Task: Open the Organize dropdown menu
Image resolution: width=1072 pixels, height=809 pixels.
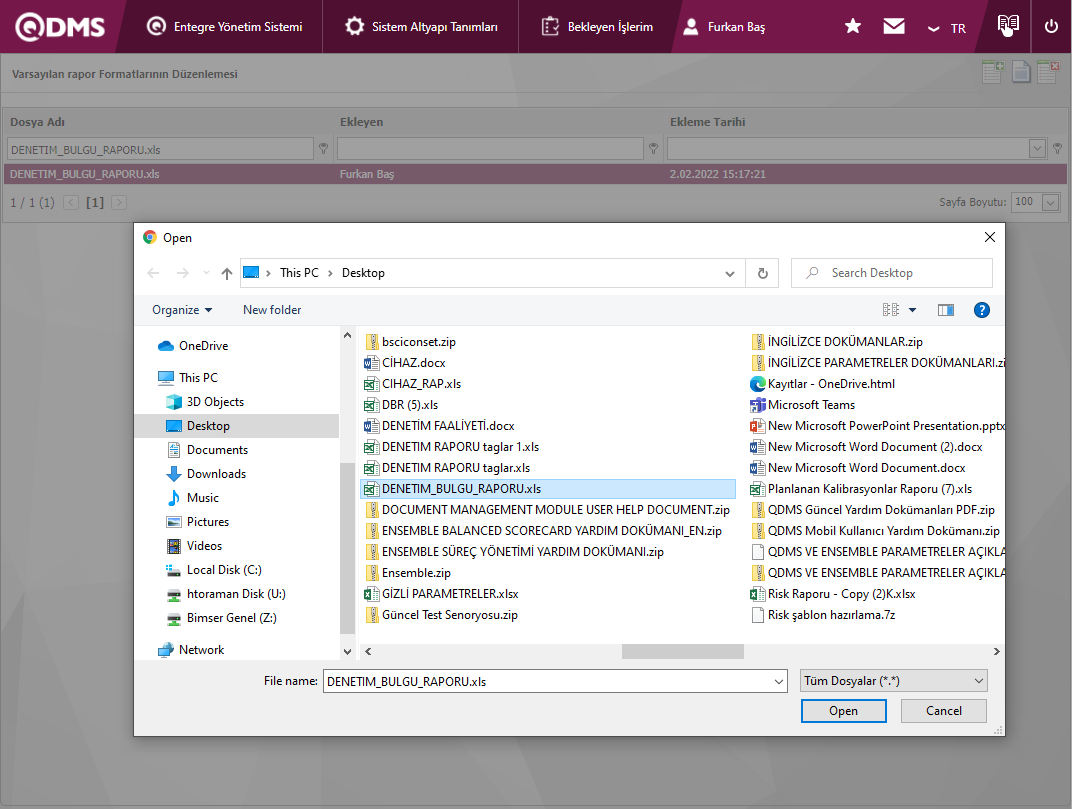Action: click(x=182, y=310)
